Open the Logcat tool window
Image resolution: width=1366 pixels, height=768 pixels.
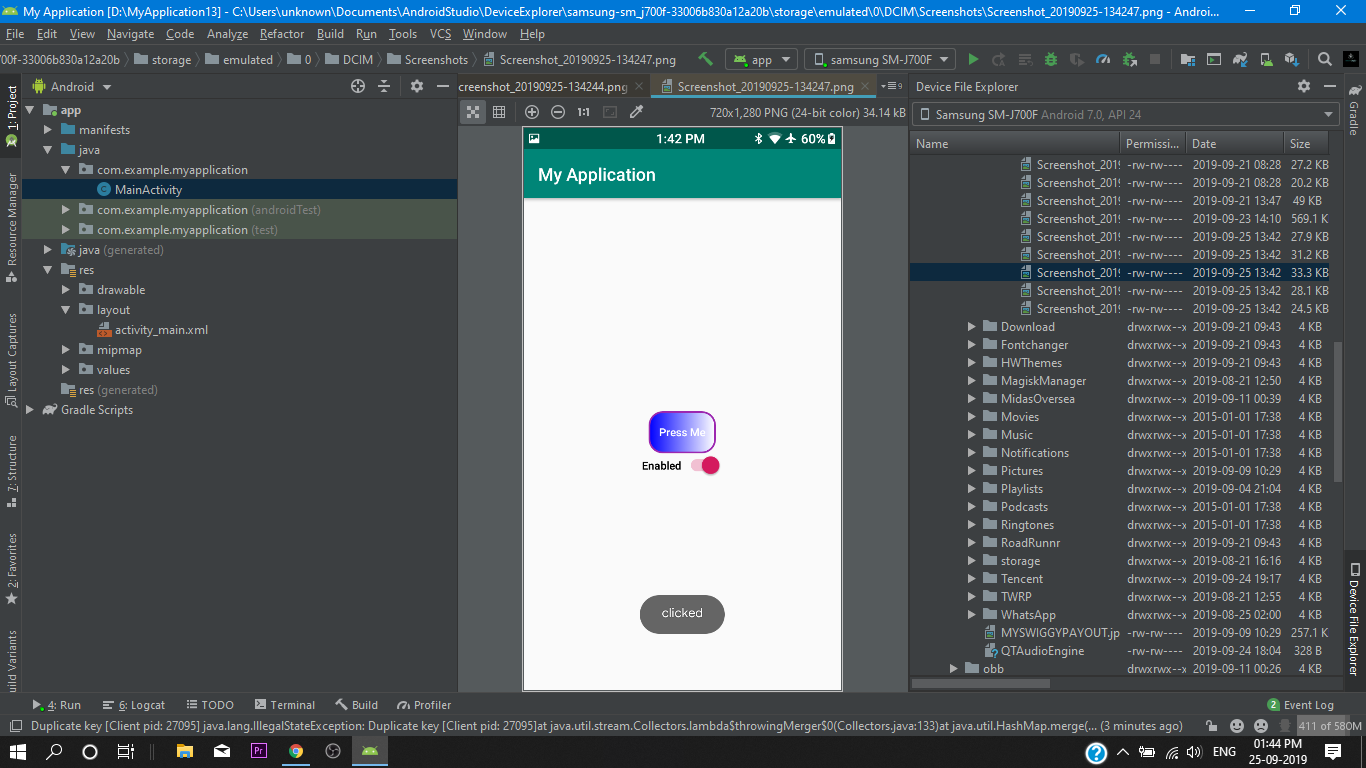click(134, 705)
